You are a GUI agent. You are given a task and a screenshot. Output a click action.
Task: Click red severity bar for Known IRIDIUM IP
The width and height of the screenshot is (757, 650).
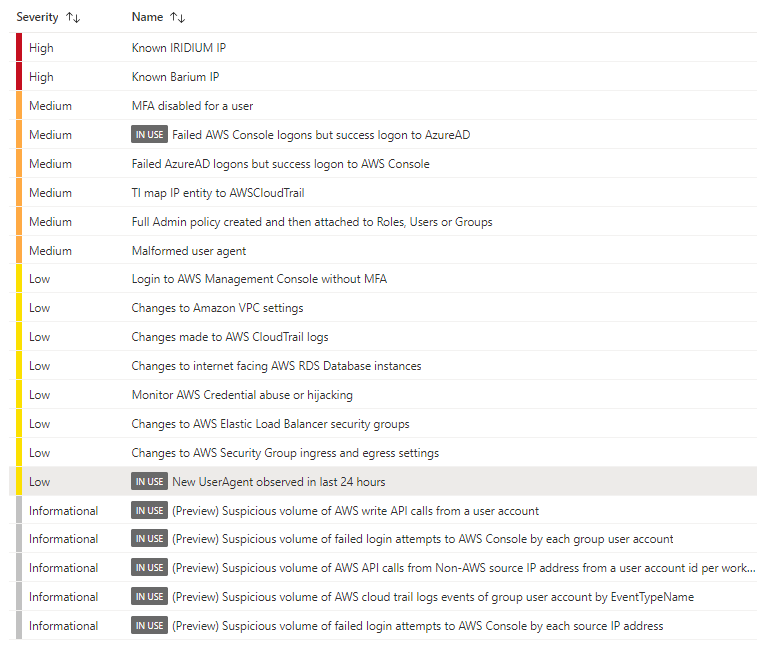19,48
